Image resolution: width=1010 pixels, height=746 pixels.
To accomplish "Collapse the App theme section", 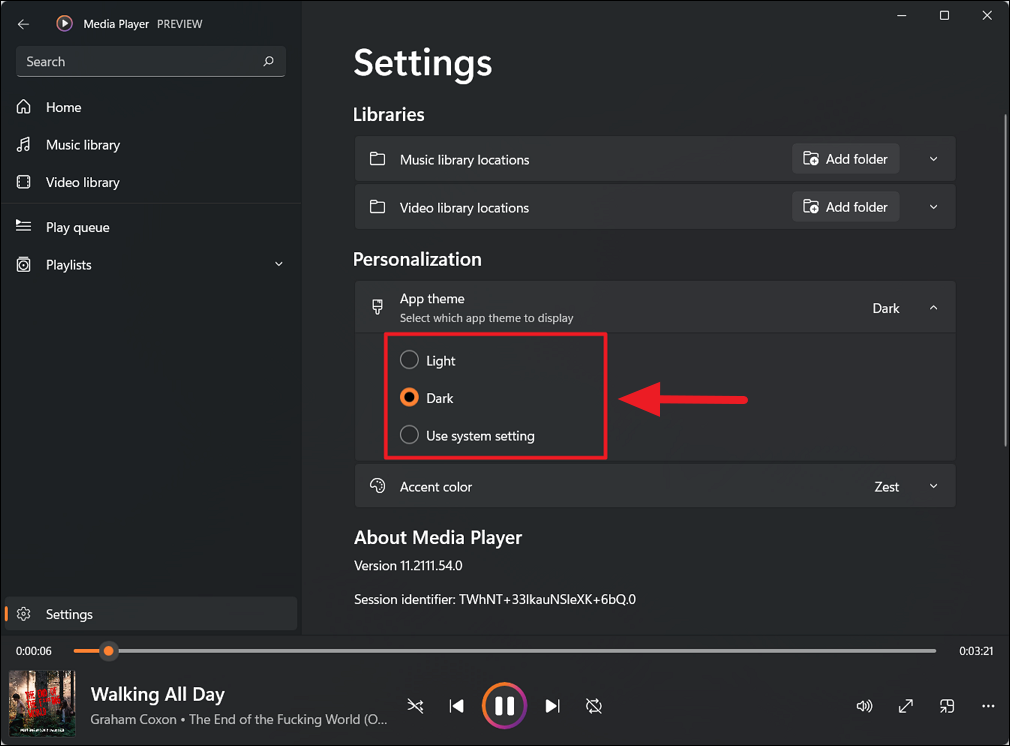I will 933,308.
